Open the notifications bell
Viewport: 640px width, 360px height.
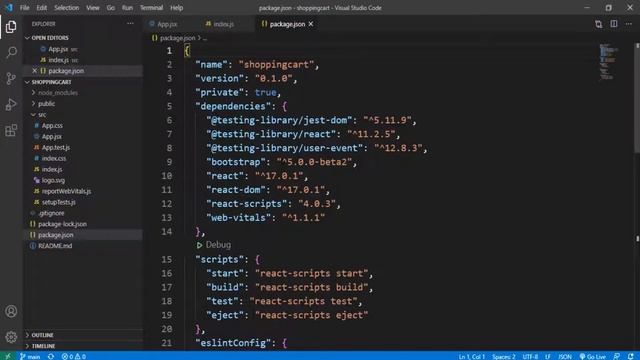[631, 356]
